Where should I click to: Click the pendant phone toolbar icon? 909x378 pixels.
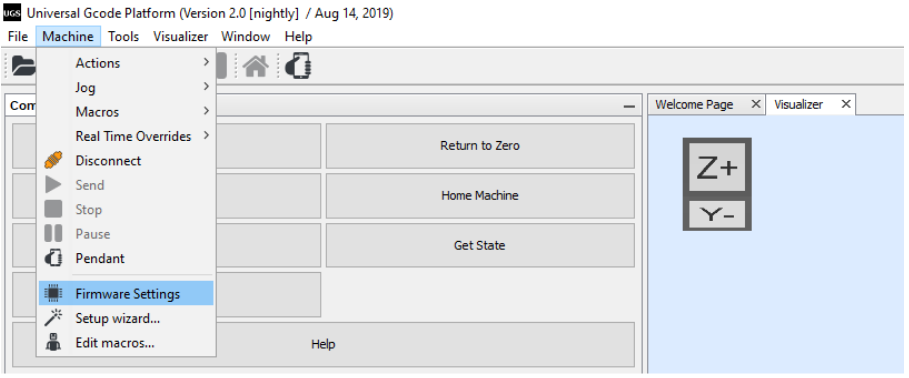298,66
